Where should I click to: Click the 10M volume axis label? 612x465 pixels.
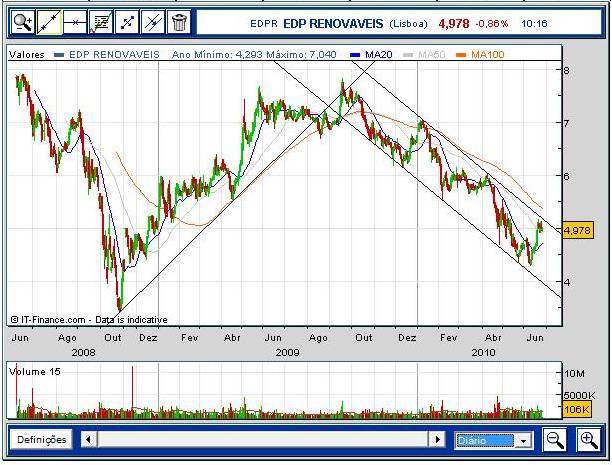tap(575, 374)
